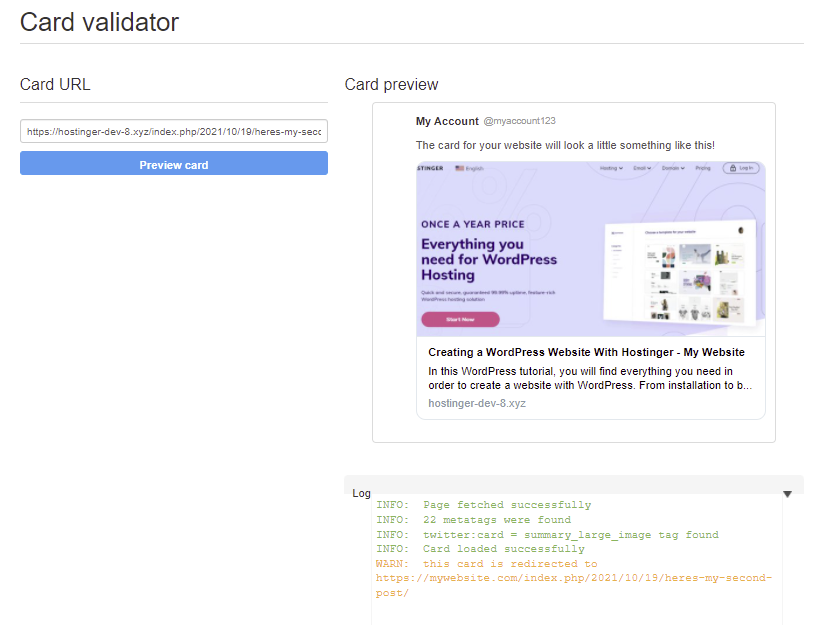The width and height of the screenshot is (824, 625).
Task: Click the Card validator heading
Action: tap(99, 22)
